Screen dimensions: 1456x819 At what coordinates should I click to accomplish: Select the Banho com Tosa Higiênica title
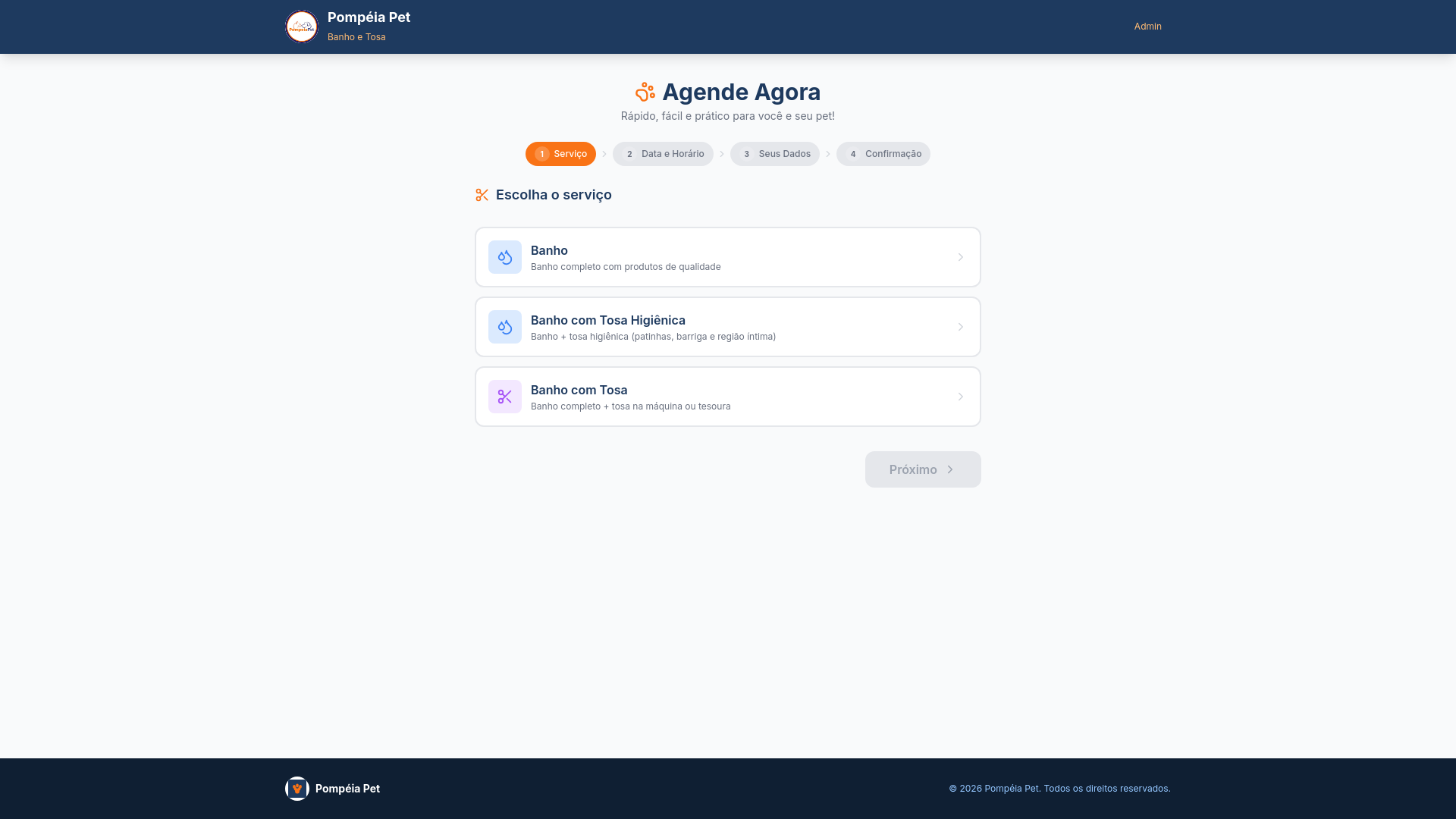607,320
